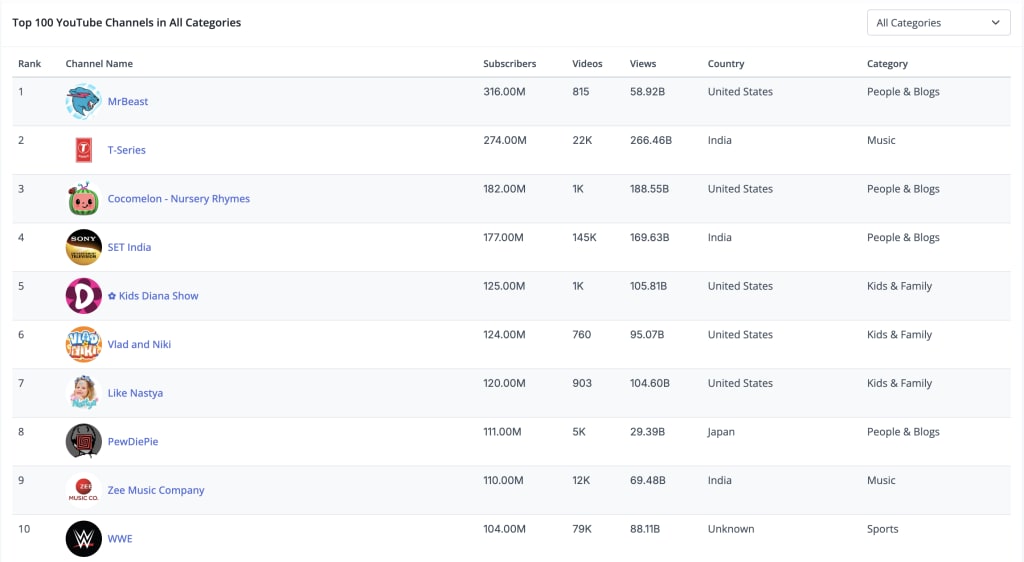This screenshot has width=1024, height=562.
Task: Click the Like Nastya avatar
Action: [84, 393]
